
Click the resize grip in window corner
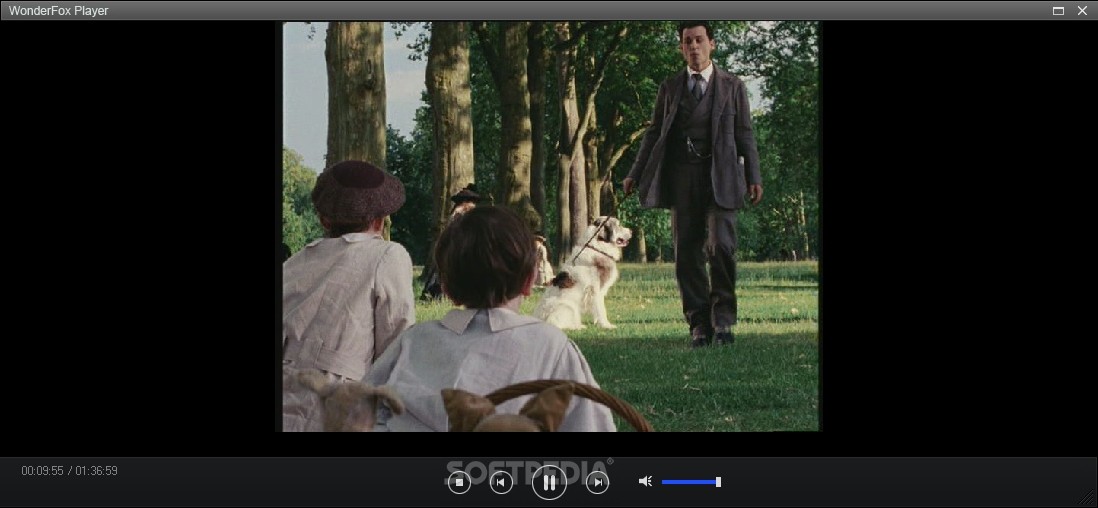coord(1087,498)
